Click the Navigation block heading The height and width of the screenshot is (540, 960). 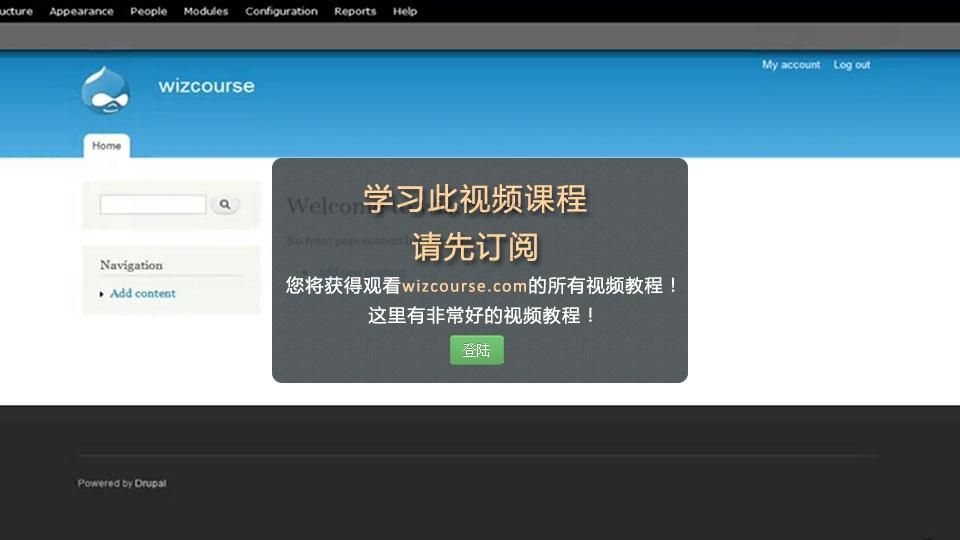[132, 265]
